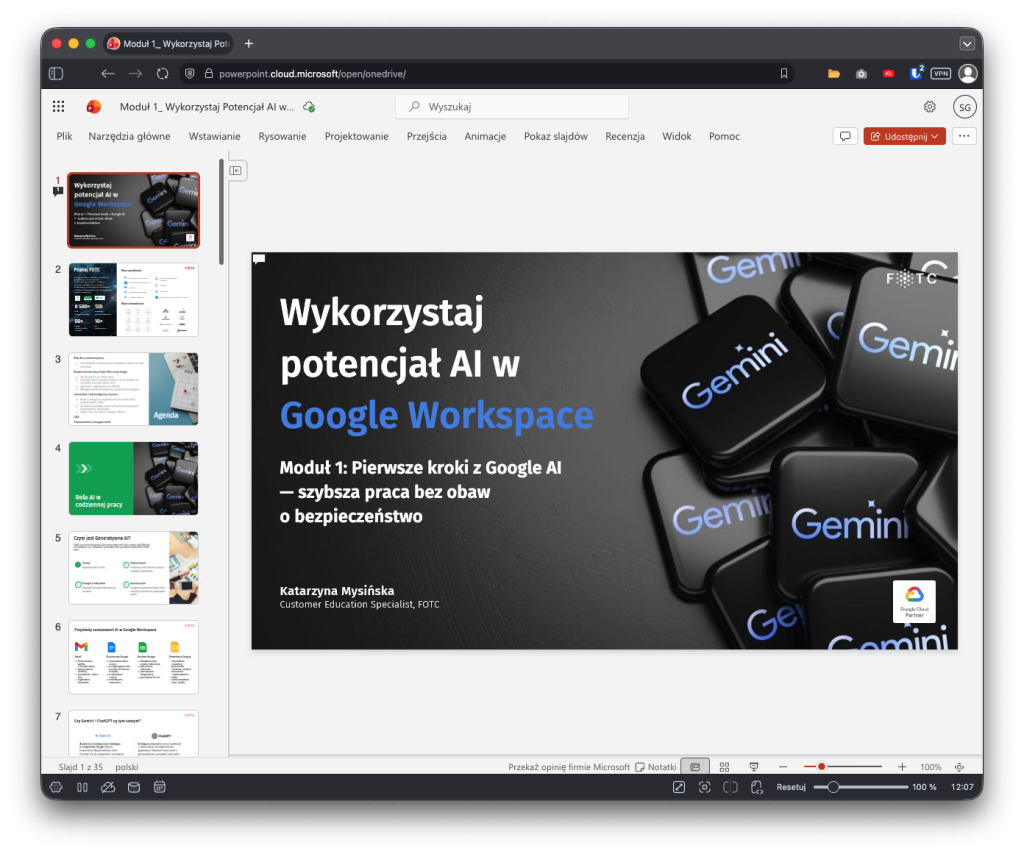Open the Wstawianie tab
The width and height of the screenshot is (1024, 854).
coord(214,136)
